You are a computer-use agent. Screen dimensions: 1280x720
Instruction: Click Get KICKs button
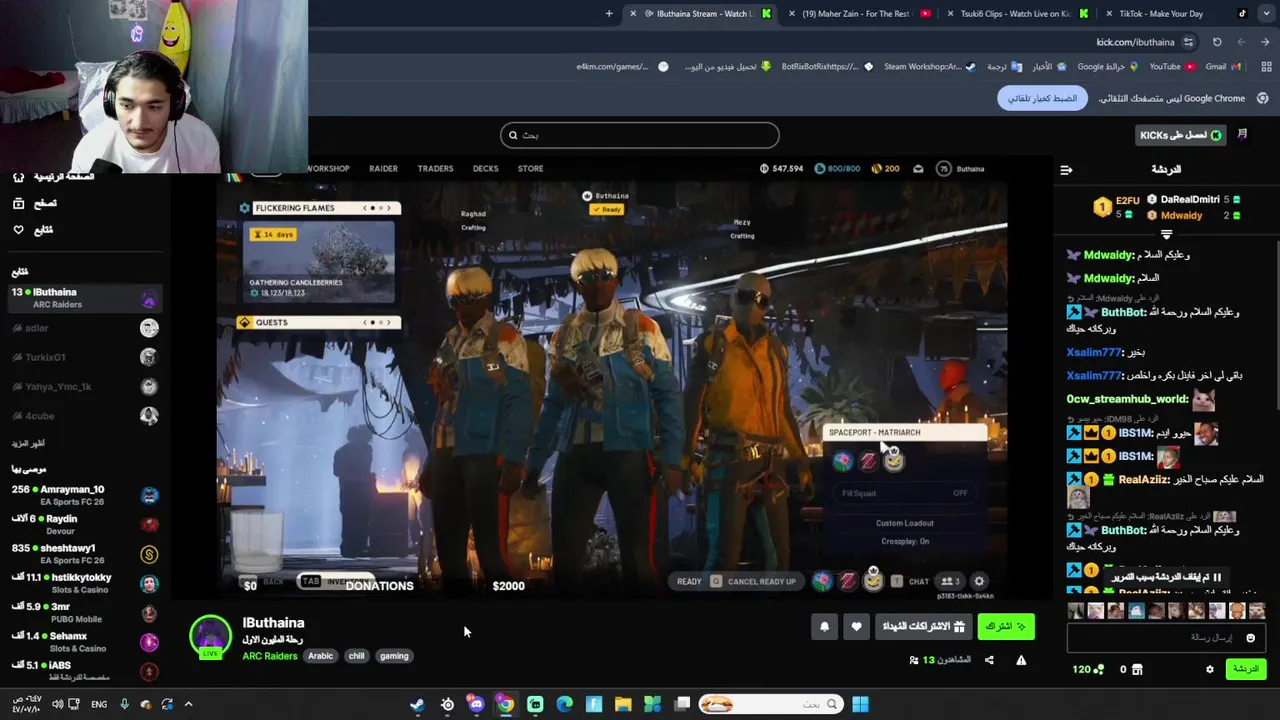[1181, 135]
